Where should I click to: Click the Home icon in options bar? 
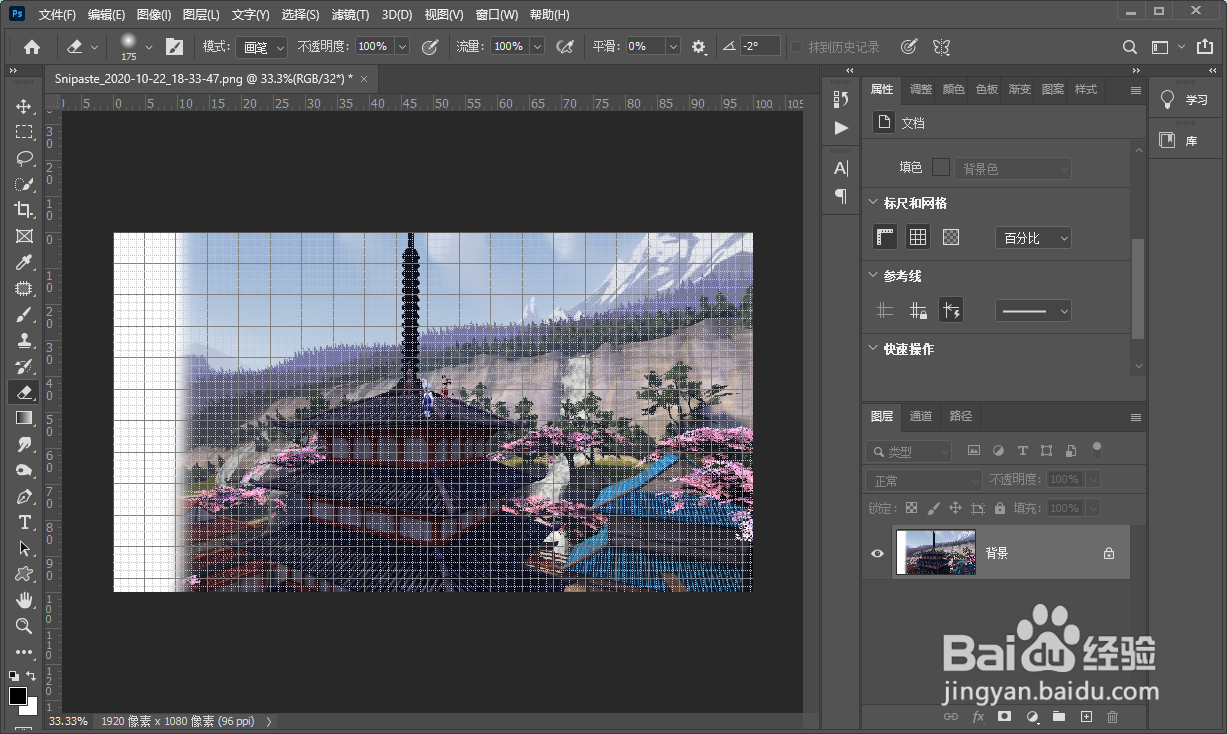tap(32, 46)
